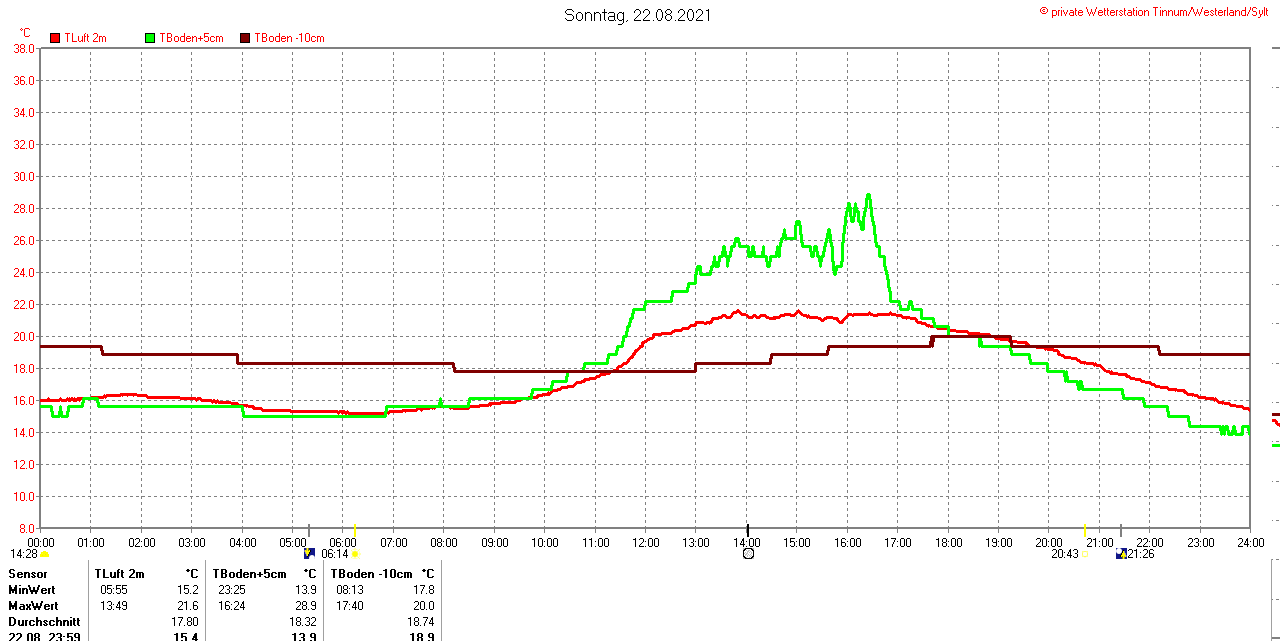The width and height of the screenshot is (1280, 641).
Task: Click the sunrise sun icon at 06:14
Action: pyautogui.click(x=355, y=554)
